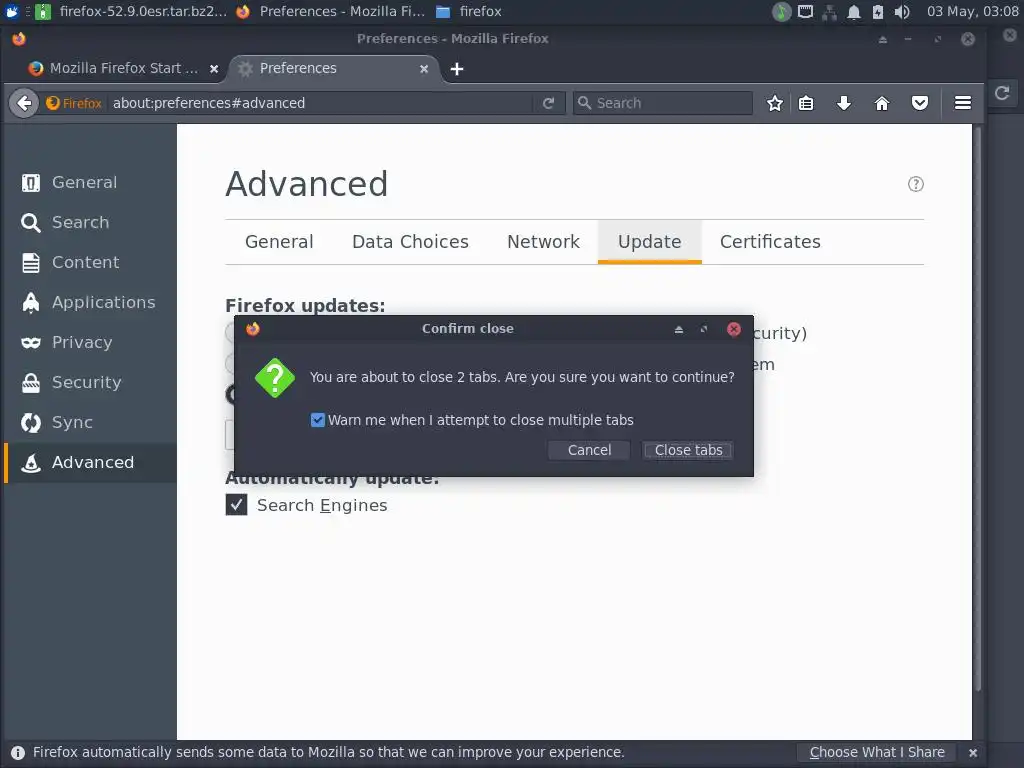The height and width of the screenshot is (768, 1024).
Task: Click Close tabs button
Action: (688, 450)
